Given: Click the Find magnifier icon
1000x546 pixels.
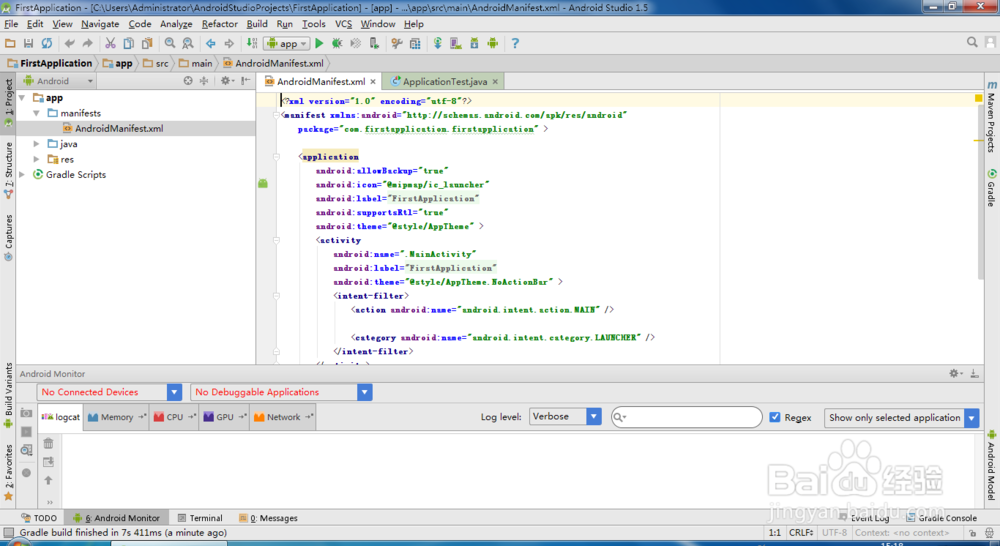Looking at the screenshot, I should (170, 43).
